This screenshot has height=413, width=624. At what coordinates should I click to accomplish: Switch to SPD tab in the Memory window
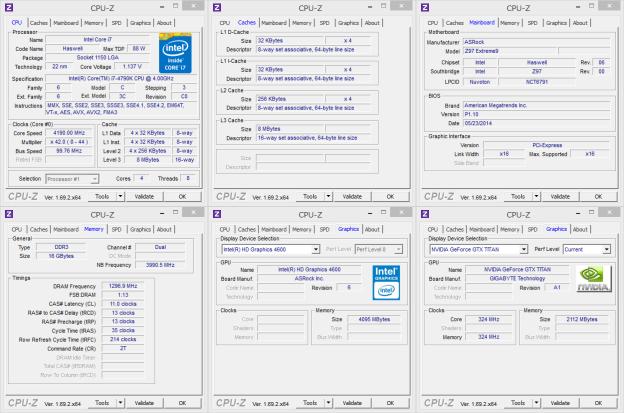coord(117,230)
